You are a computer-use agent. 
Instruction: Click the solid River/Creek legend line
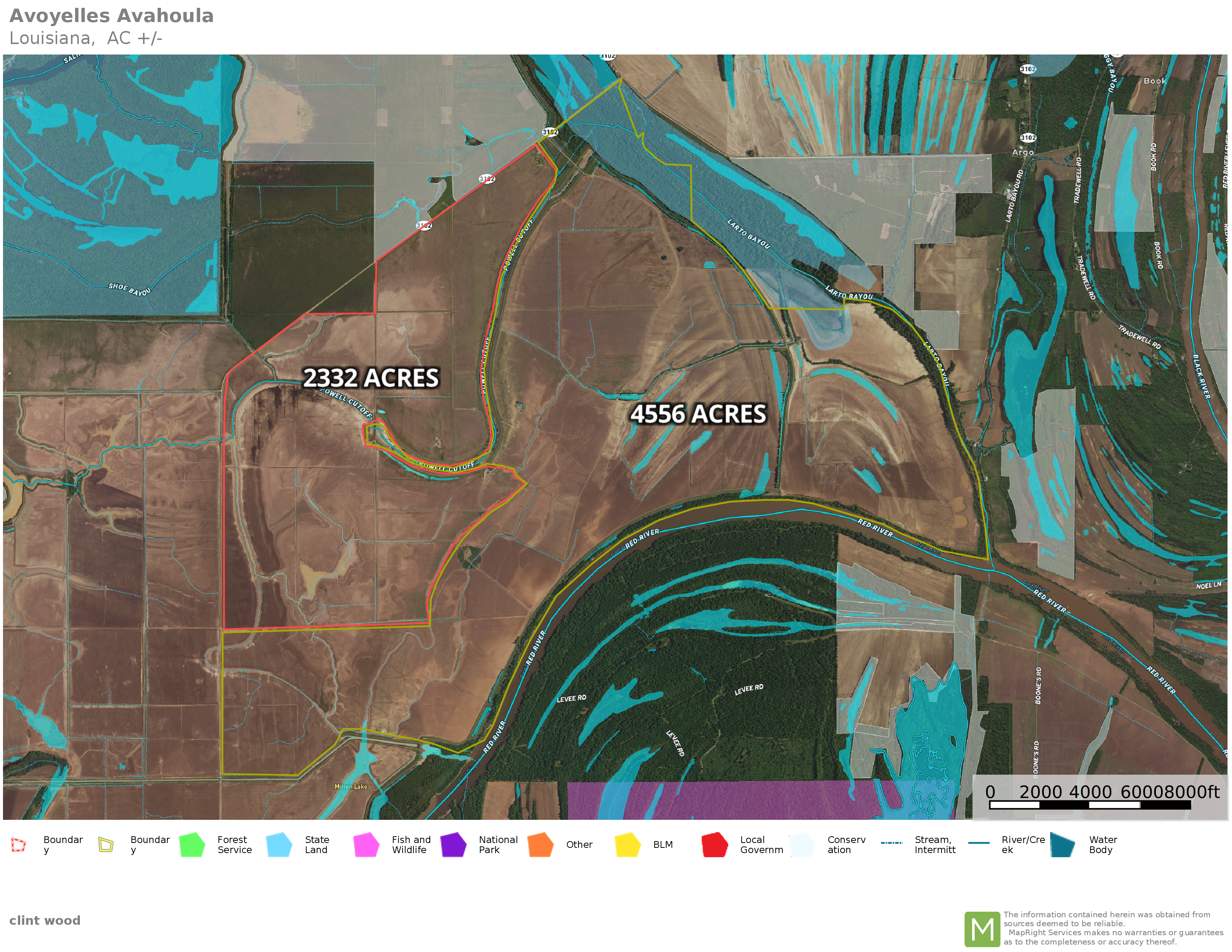[979, 843]
